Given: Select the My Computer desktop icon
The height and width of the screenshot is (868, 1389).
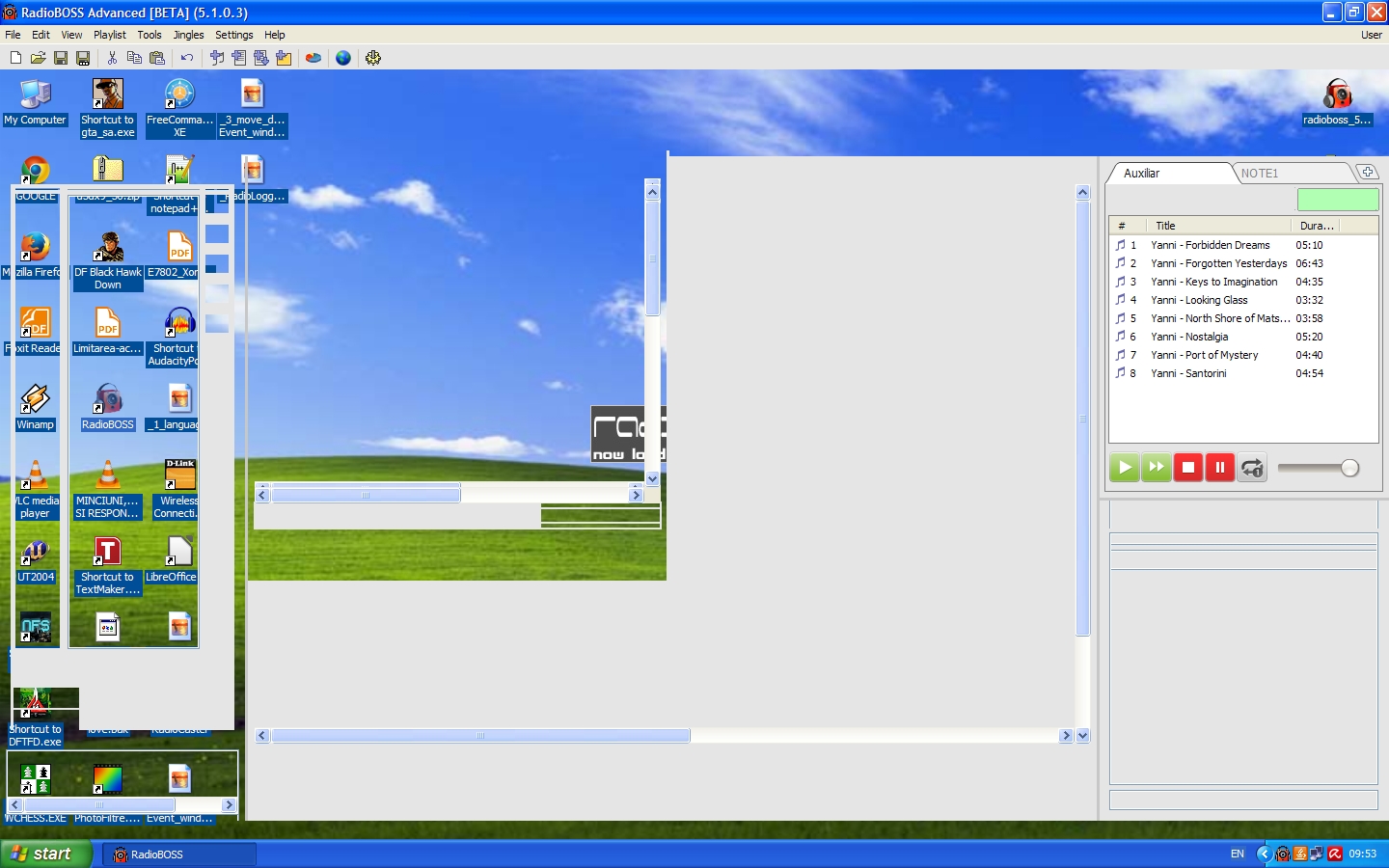Looking at the screenshot, I should pyautogui.click(x=36, y=102).
